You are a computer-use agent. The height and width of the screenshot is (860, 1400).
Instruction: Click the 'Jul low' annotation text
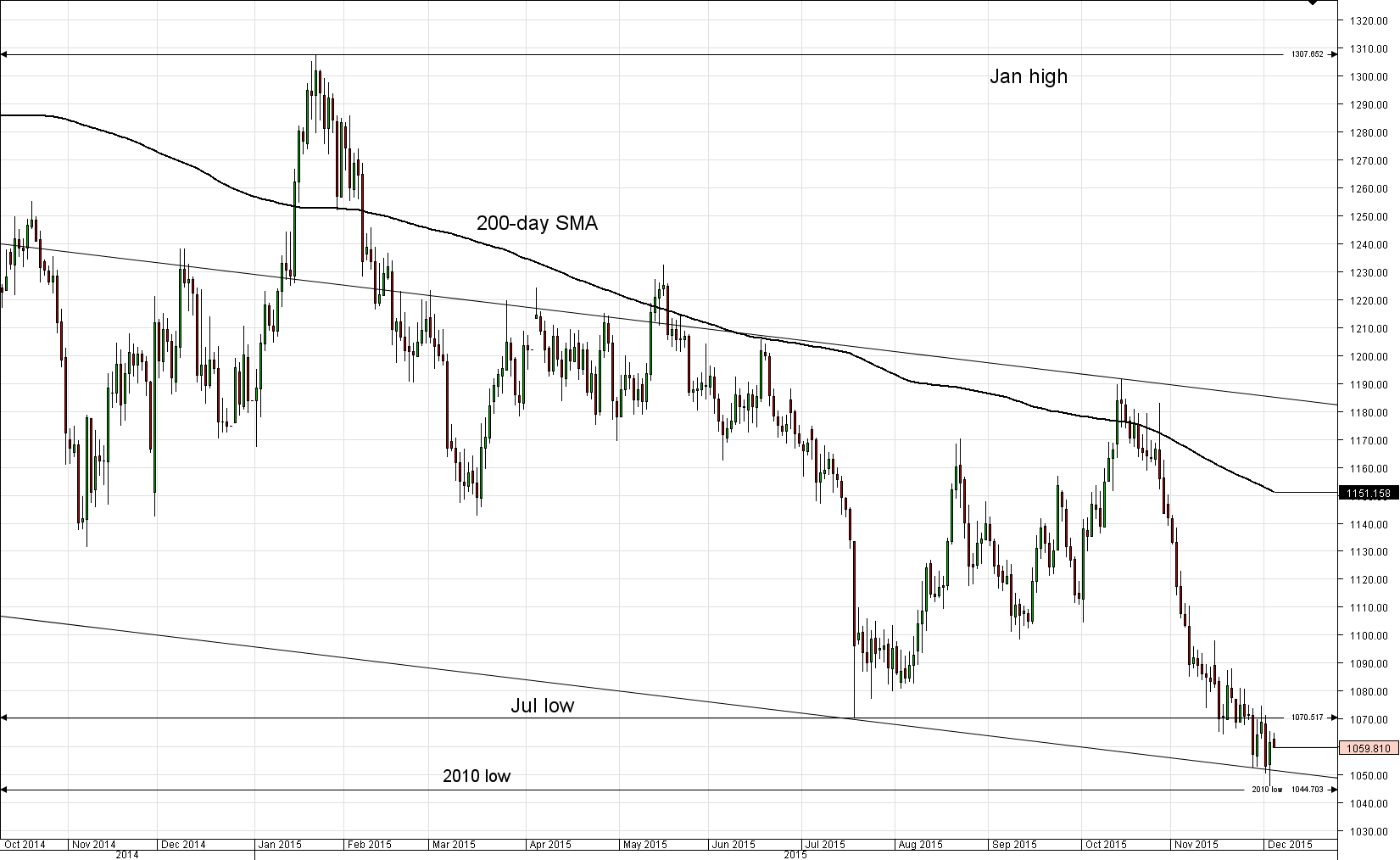pos(542,706)
